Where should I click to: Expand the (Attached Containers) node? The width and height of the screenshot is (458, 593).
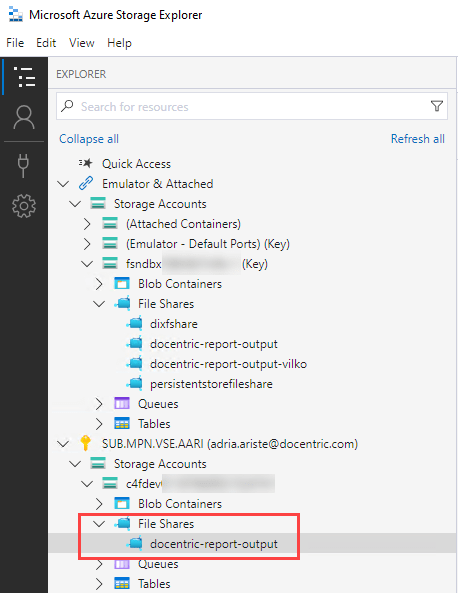[x=87, y=224]
